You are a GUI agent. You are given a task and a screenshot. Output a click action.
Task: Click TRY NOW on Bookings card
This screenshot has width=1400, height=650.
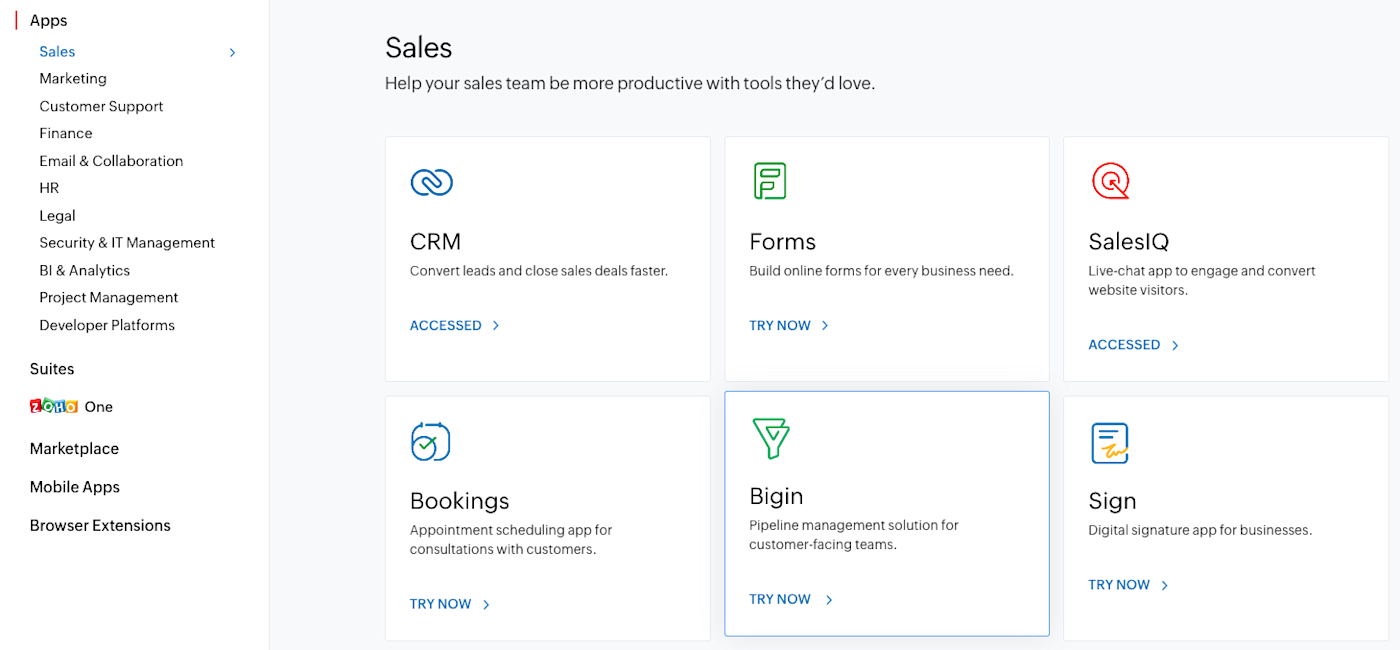tap(441, 605)
